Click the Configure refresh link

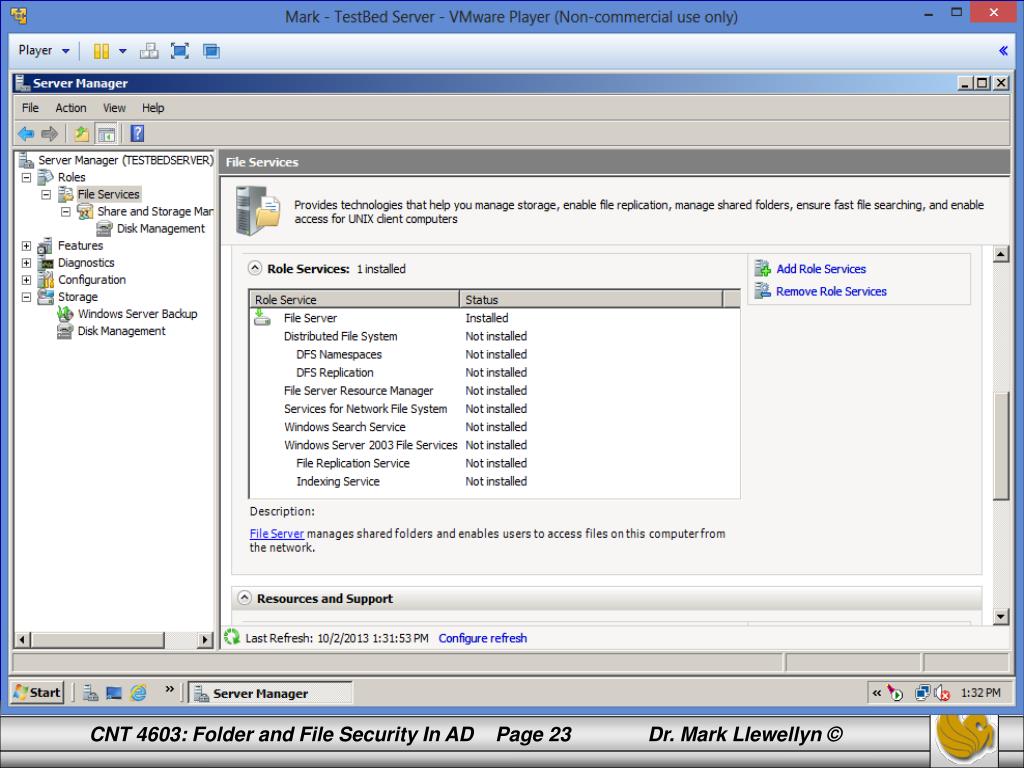click(x=483, y=638)
